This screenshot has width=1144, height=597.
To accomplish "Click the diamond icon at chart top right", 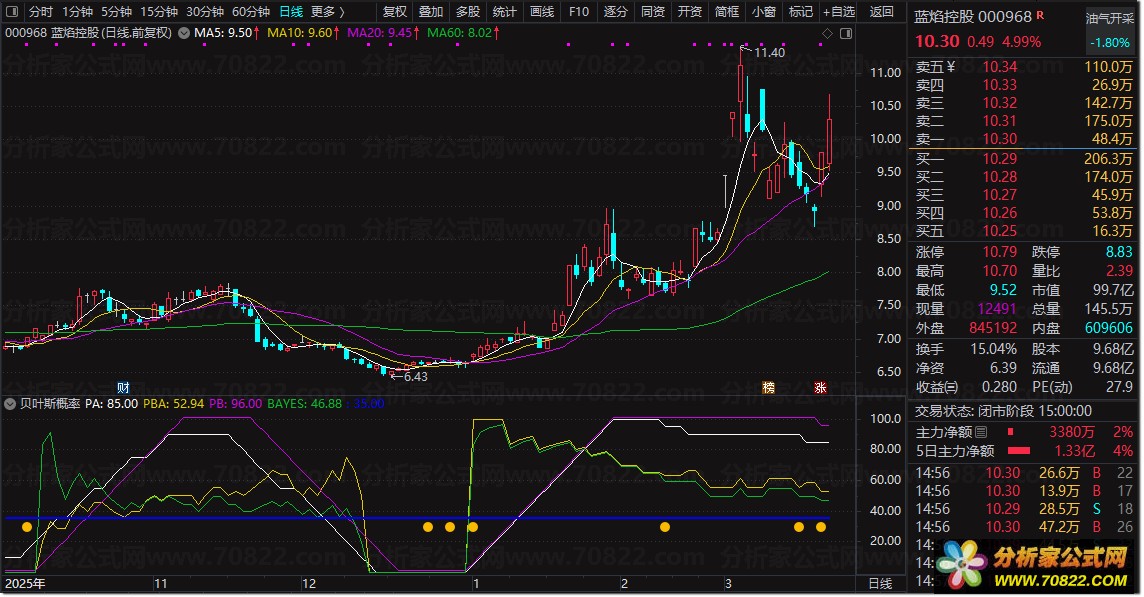I will click(826, 34).
